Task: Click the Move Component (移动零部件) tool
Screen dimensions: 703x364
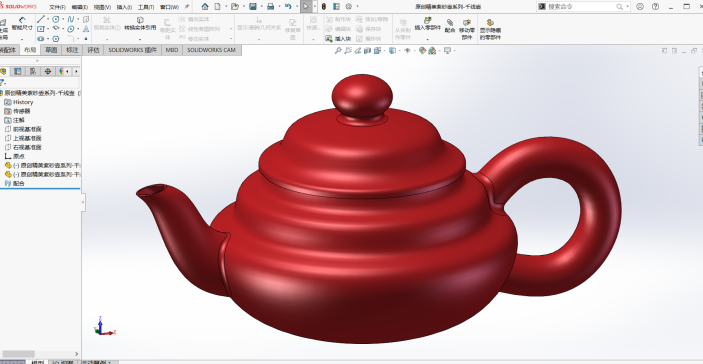Action: (x=467, y=29)
